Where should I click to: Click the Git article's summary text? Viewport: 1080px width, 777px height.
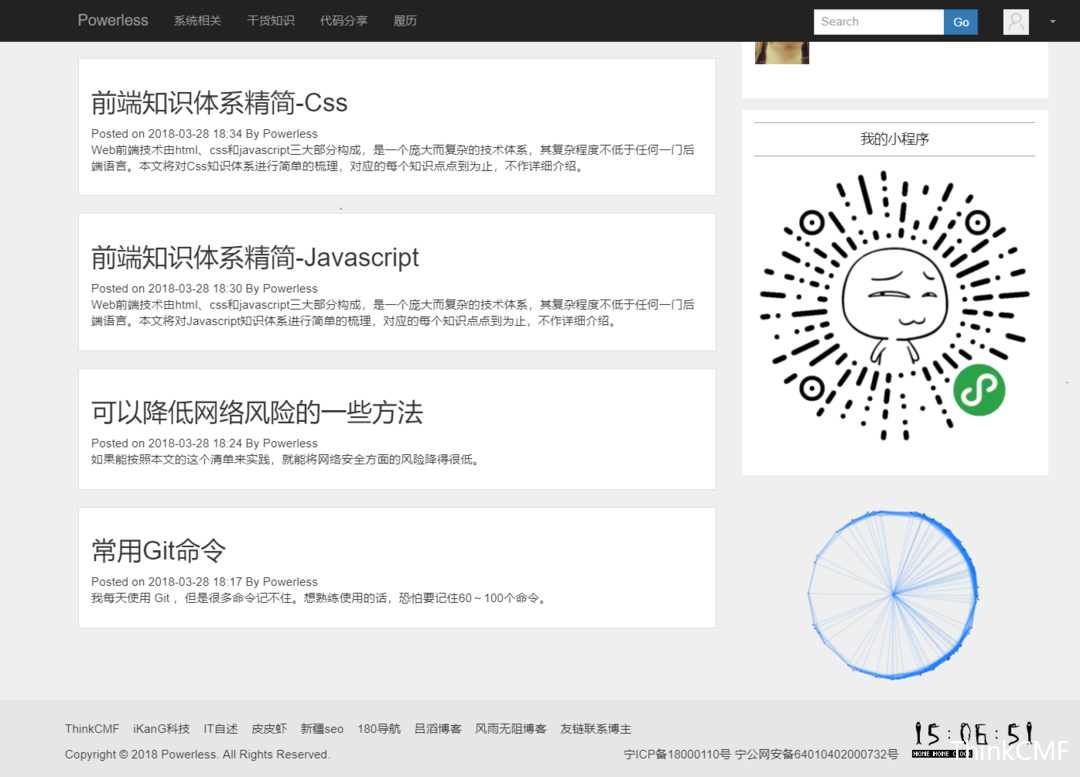pos(320,598)
